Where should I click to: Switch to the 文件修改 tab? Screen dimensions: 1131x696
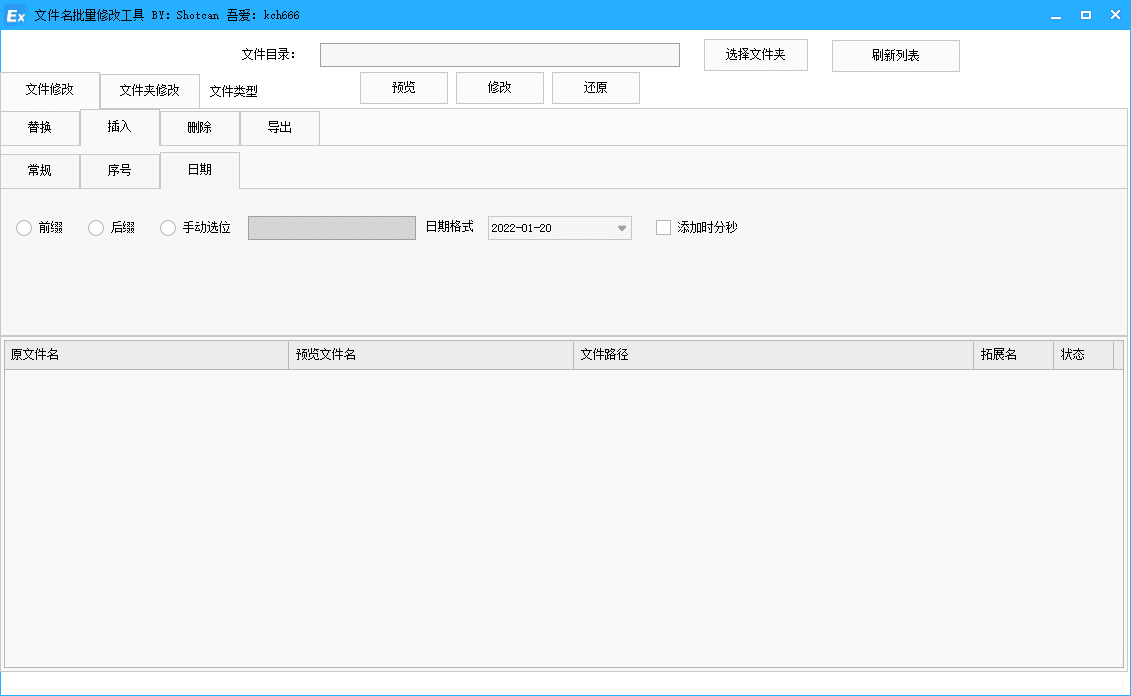(x=50, y=89)
